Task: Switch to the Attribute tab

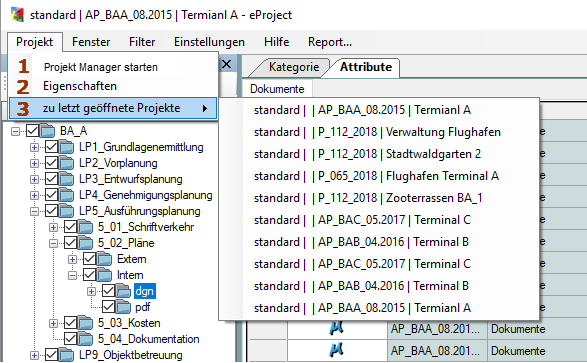Action: click(x=366, y=67)
